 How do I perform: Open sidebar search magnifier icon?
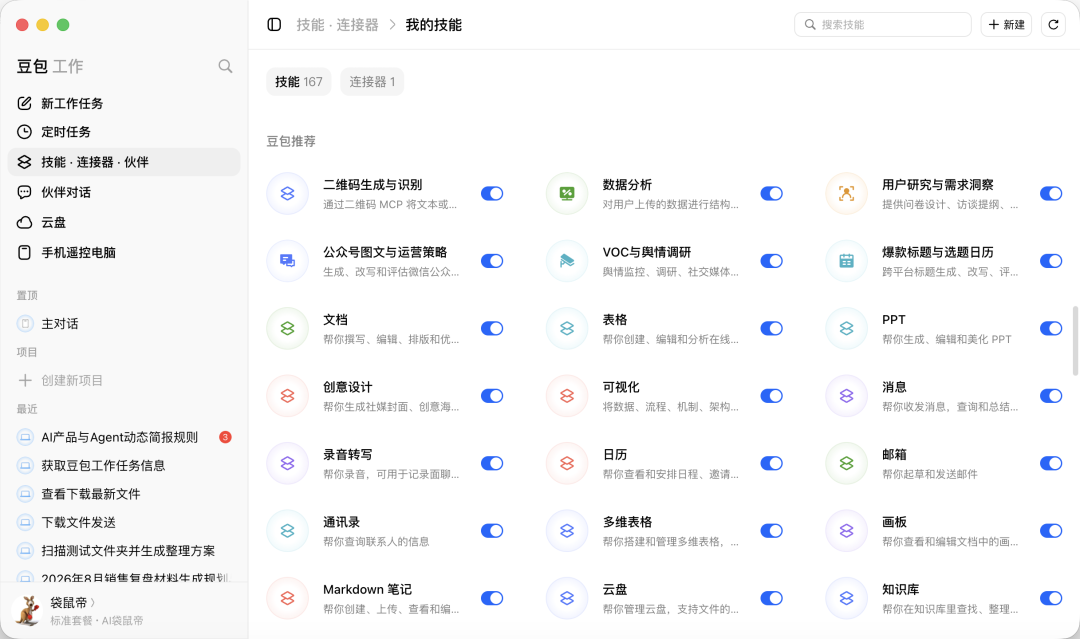pyautogui.click(x=225, y=66)
